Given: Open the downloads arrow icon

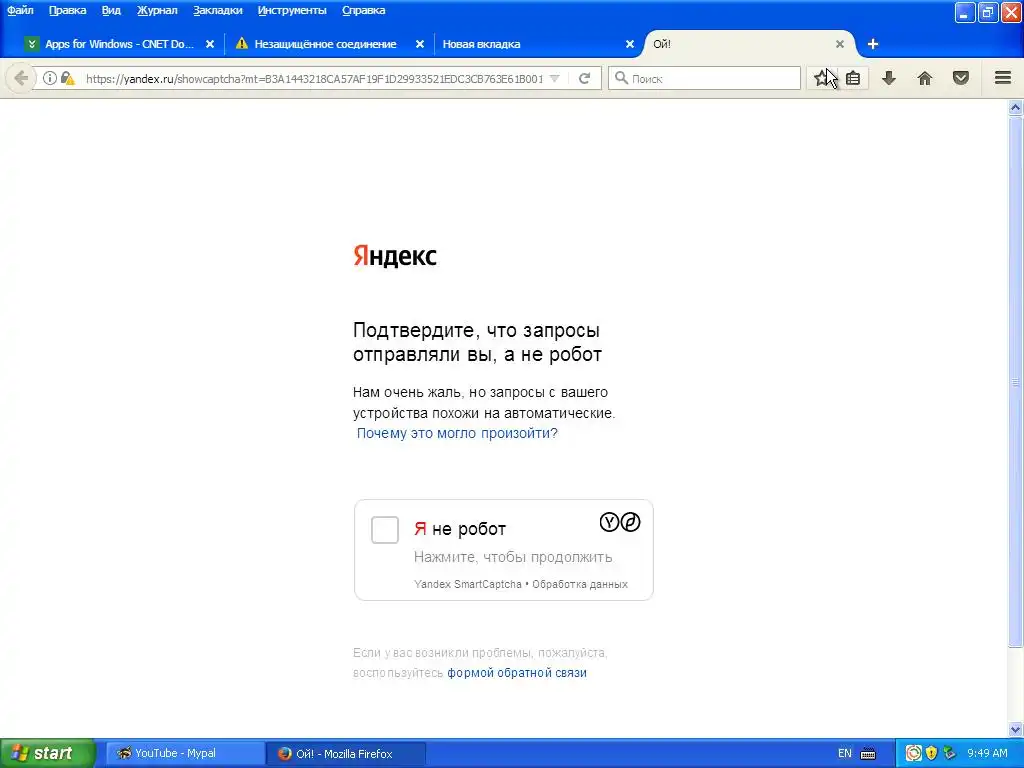Looking at the screenshot, I should pos(889,78).
